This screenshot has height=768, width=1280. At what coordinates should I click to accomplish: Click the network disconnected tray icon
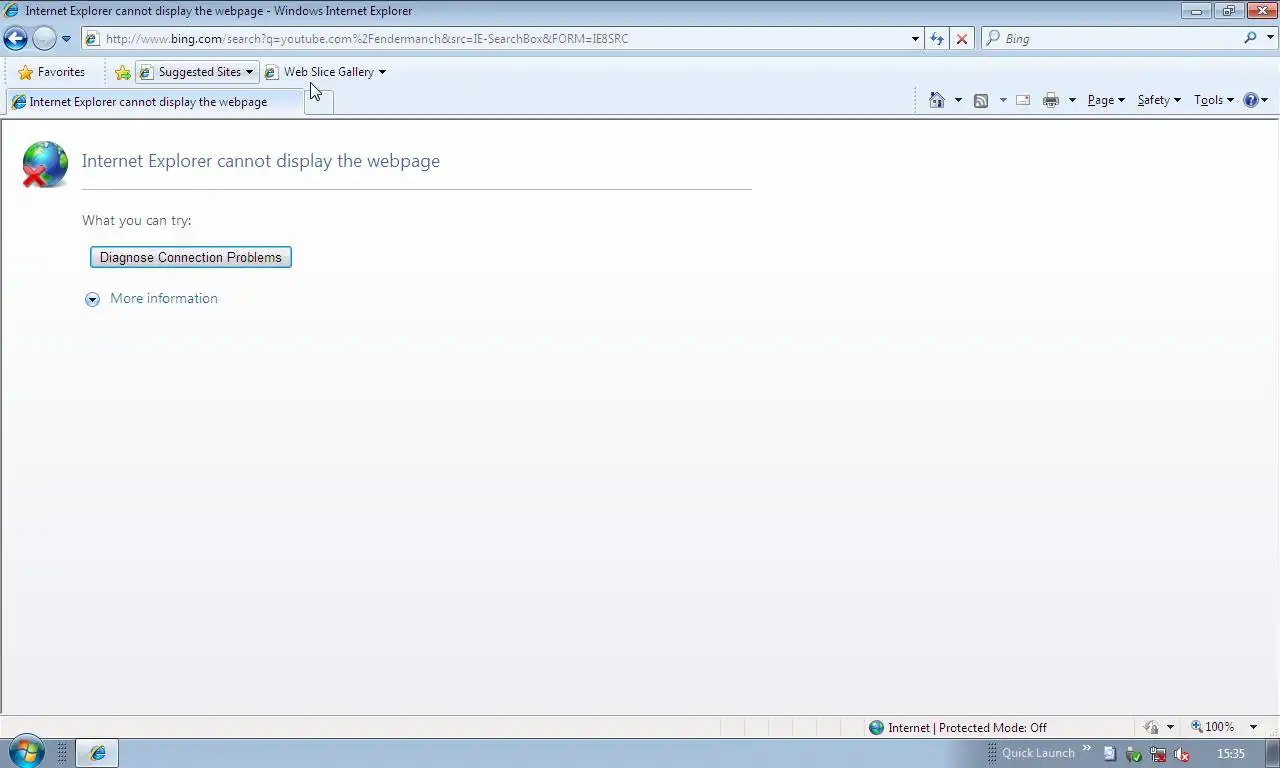[1158, 754]
